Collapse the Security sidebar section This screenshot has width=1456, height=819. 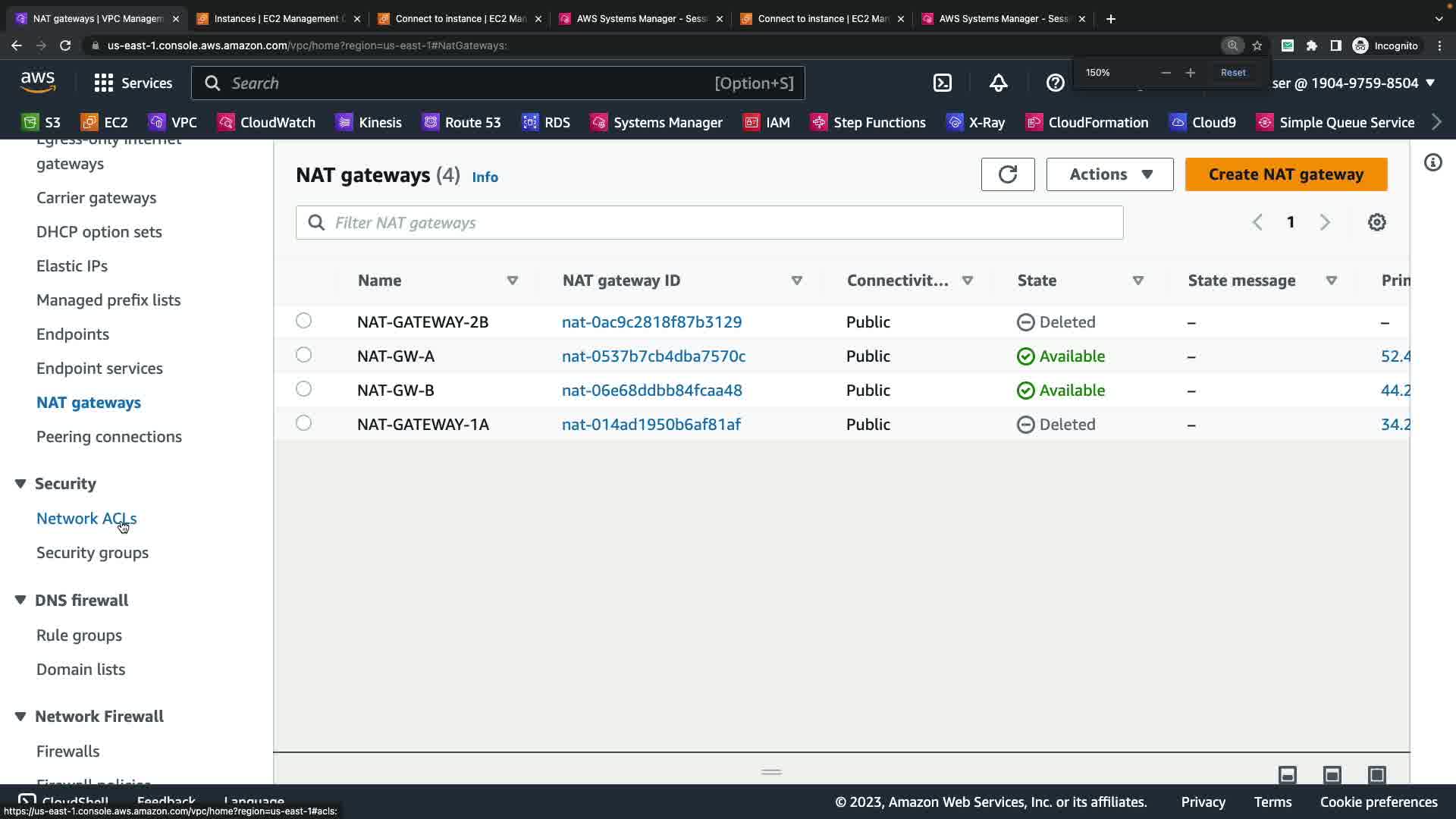click(x=20, y=484)
